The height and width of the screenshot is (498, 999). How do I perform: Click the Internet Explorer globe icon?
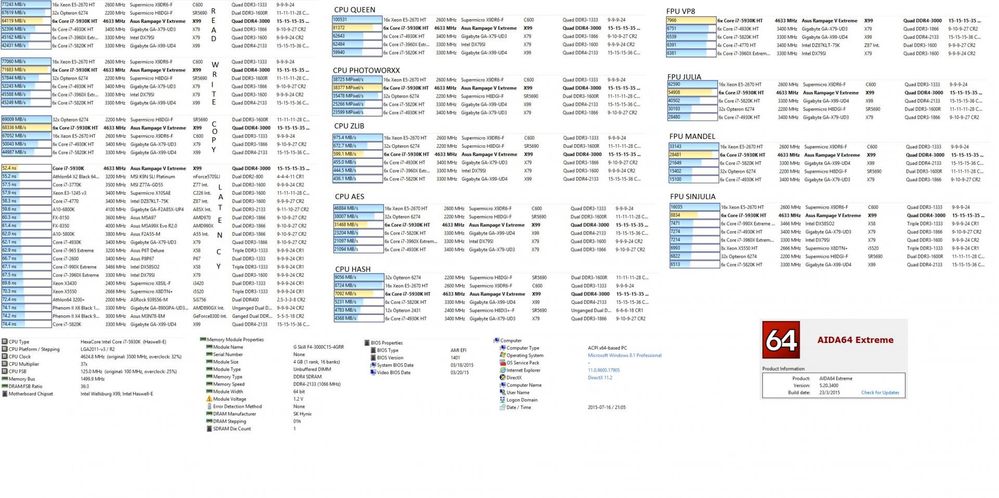point(503,370)
